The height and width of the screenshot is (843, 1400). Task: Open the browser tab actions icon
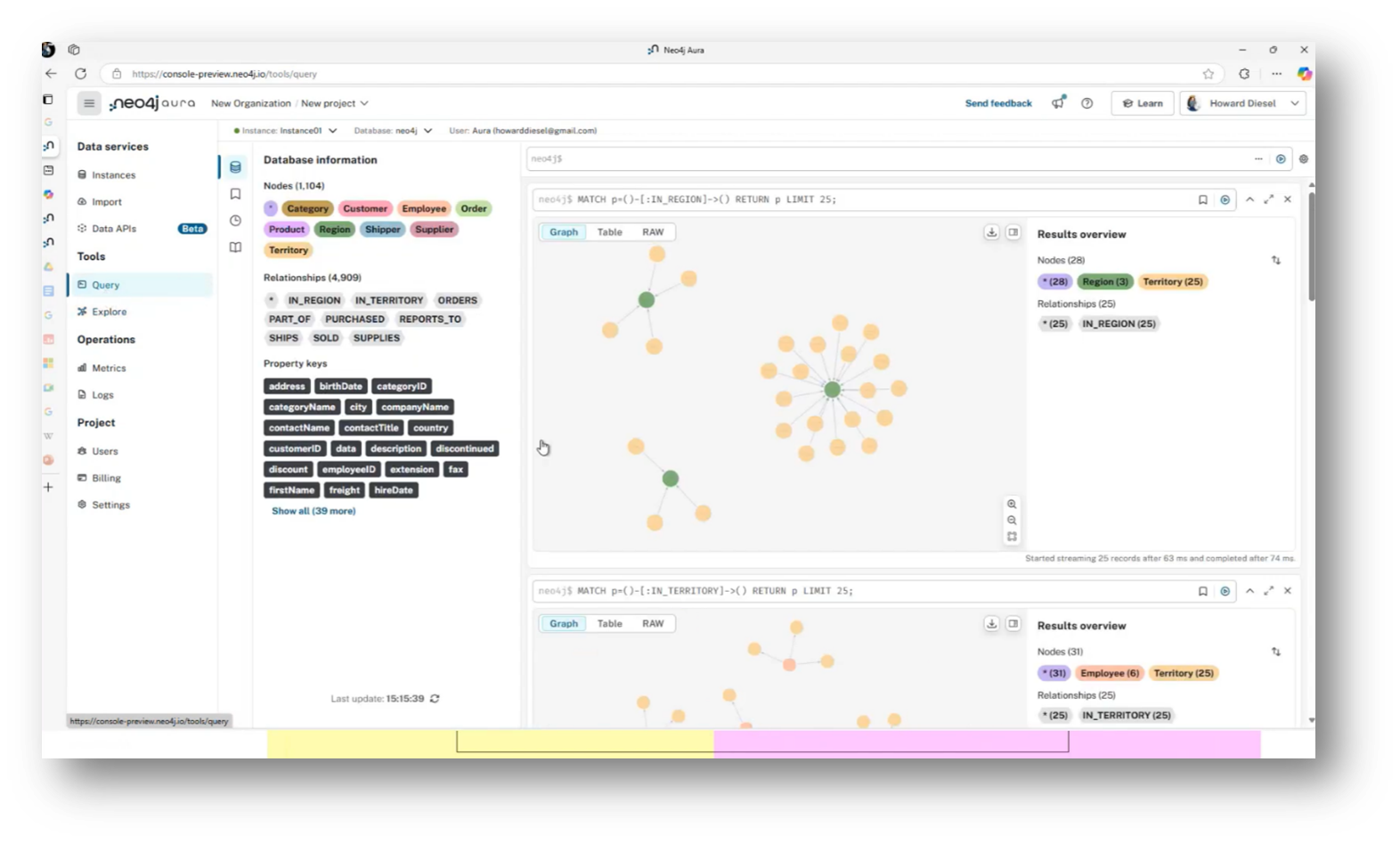(74, 50)
